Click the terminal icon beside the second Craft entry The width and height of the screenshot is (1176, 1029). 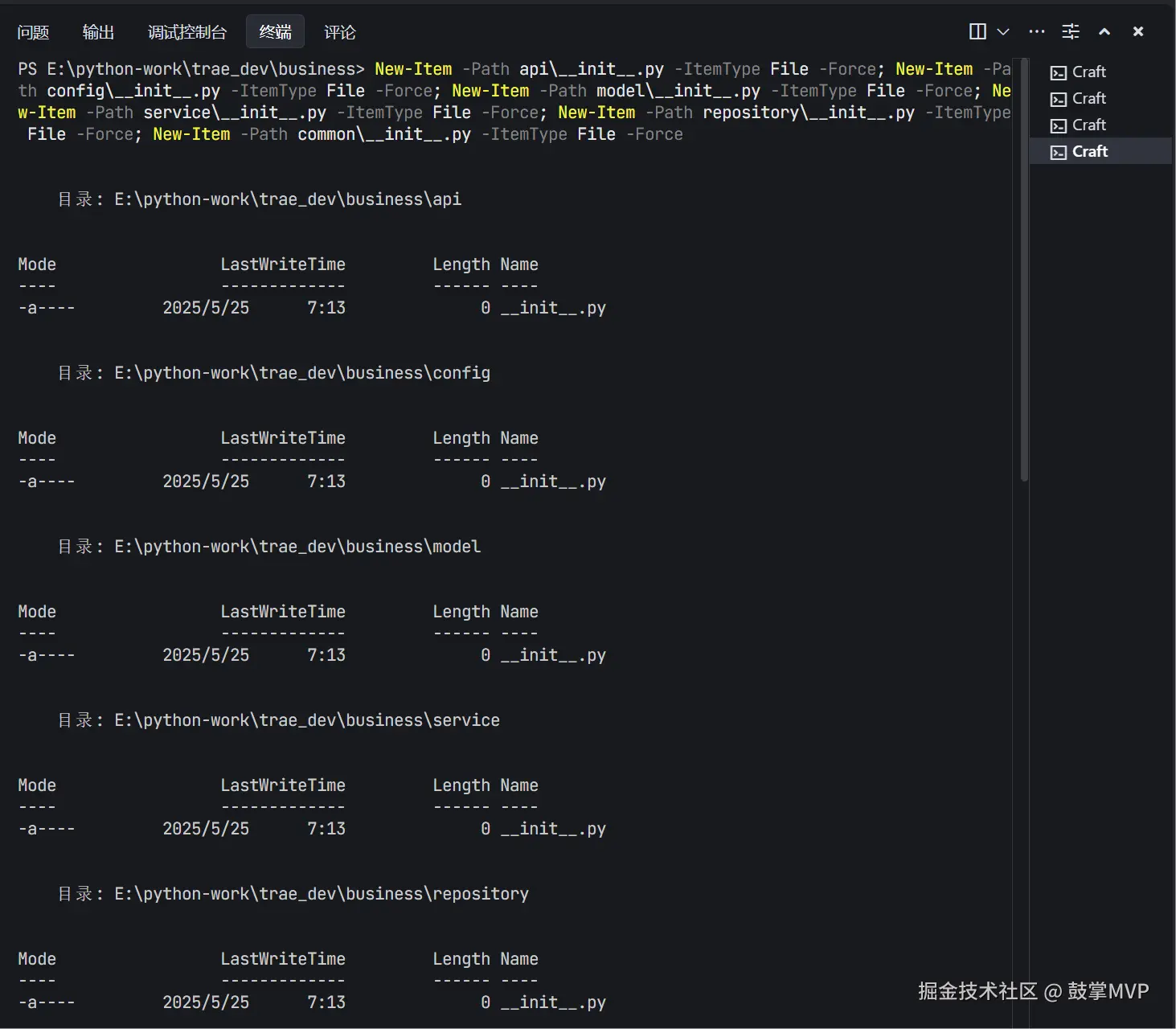[1059, 98]
